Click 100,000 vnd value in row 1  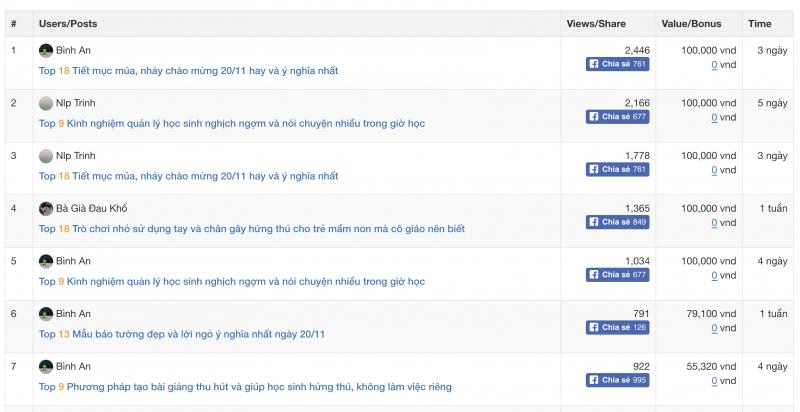709,50
